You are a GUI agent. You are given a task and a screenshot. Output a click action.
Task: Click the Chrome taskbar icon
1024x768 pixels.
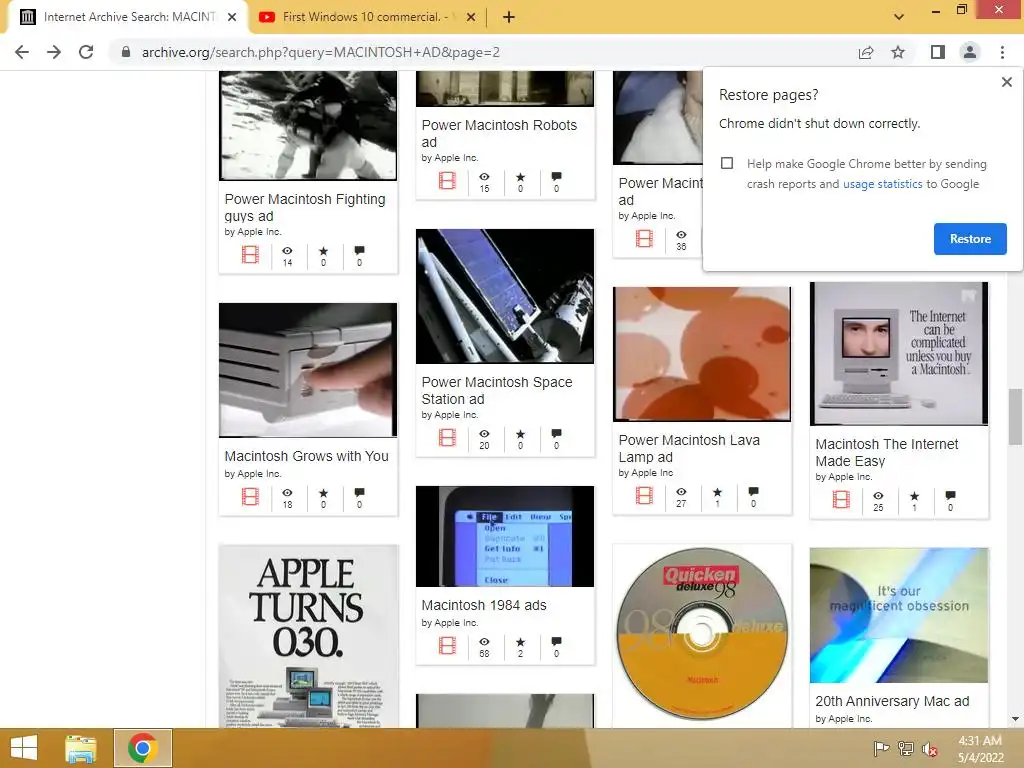[x=142, y=748]
